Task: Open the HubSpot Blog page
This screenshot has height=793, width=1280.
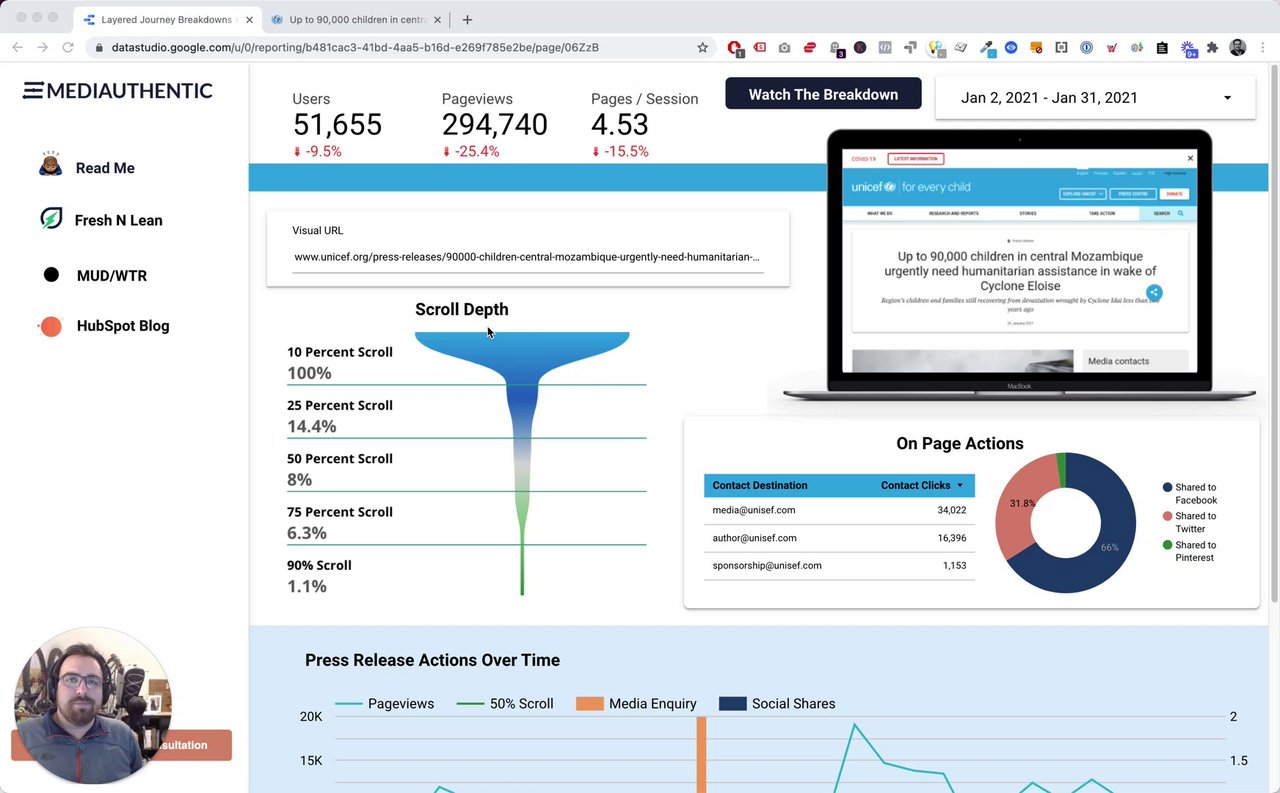Action: (x=123, y=326)
